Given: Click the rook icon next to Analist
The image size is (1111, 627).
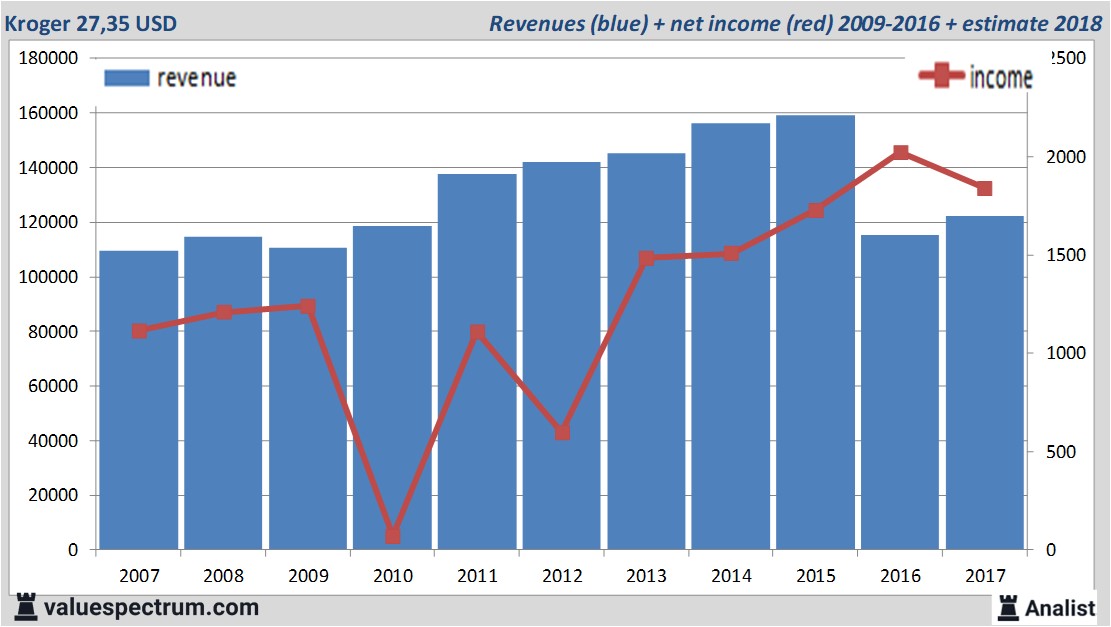Looking at the screenshot, I should point(1007,606).
